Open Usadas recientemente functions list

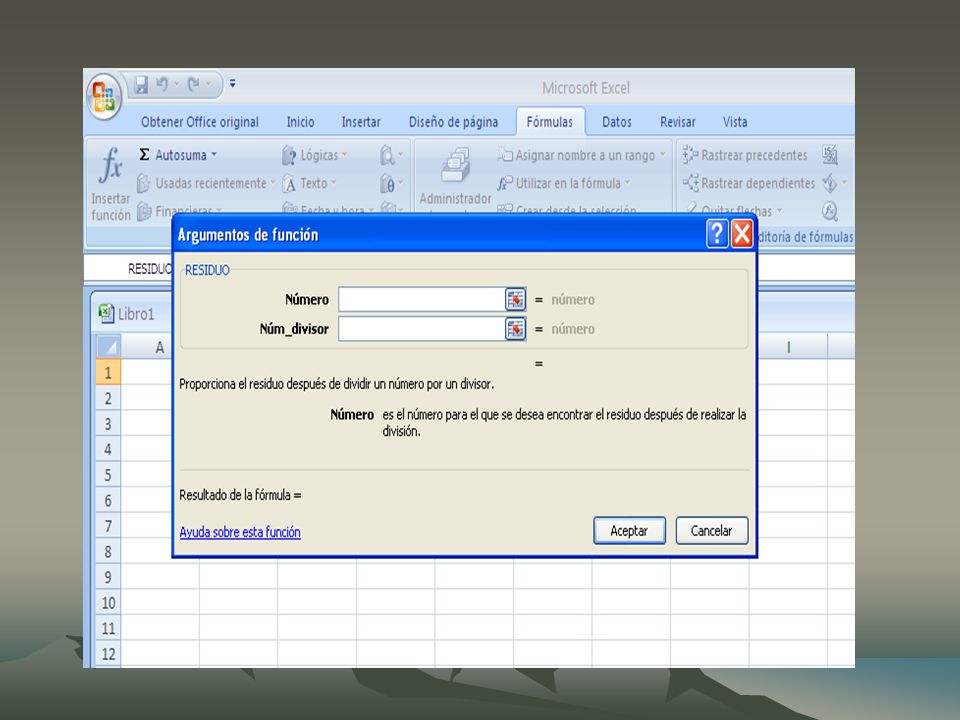[x=206, y=183]
